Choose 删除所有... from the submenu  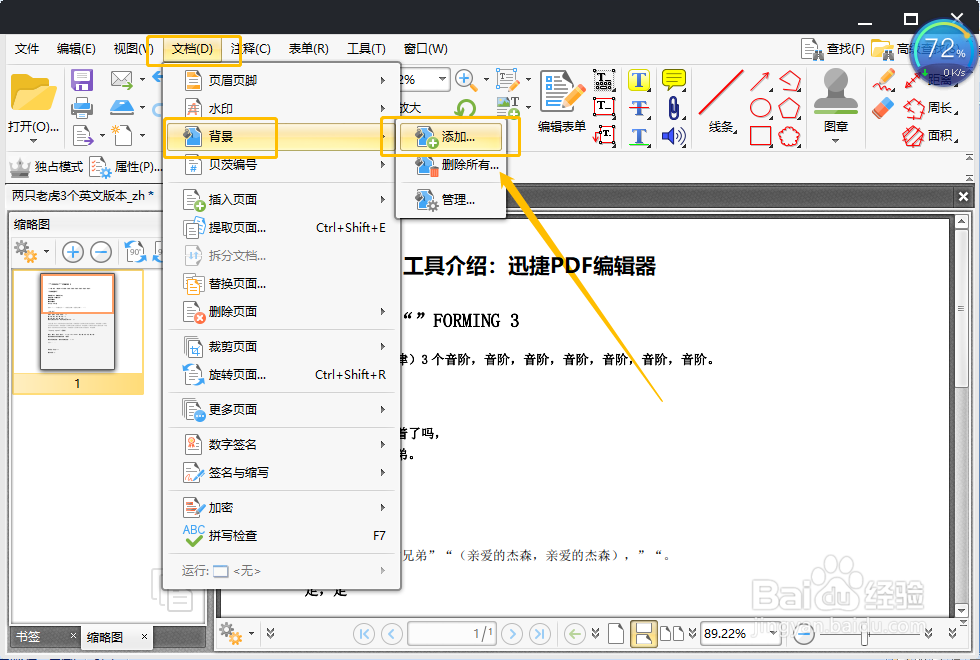click(458, 165)
